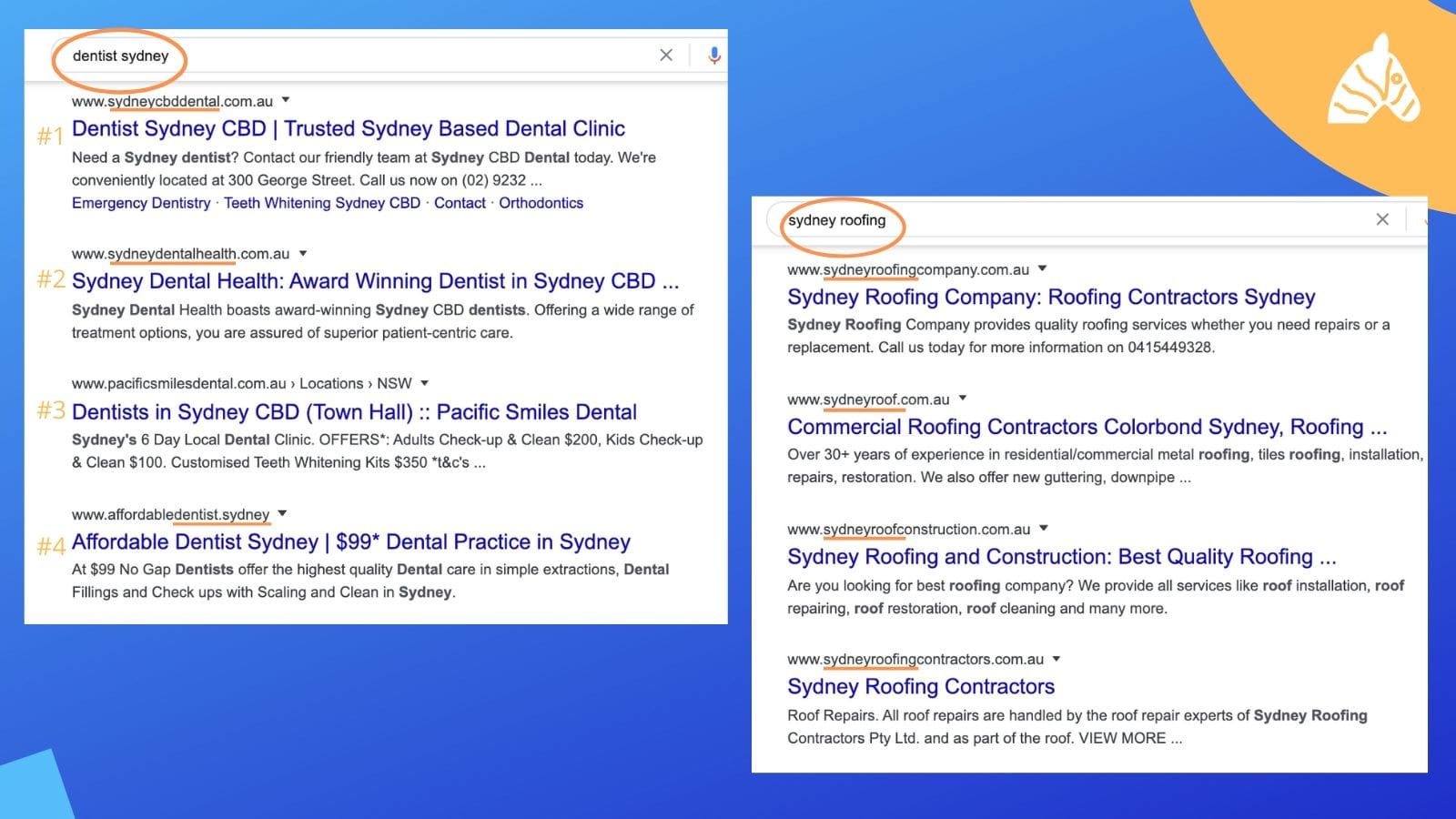The width and height of the screenshot is (1456, 819).
Task: Follow the 'Emergency Dentistry' sitelink
Action: point(141,203)
